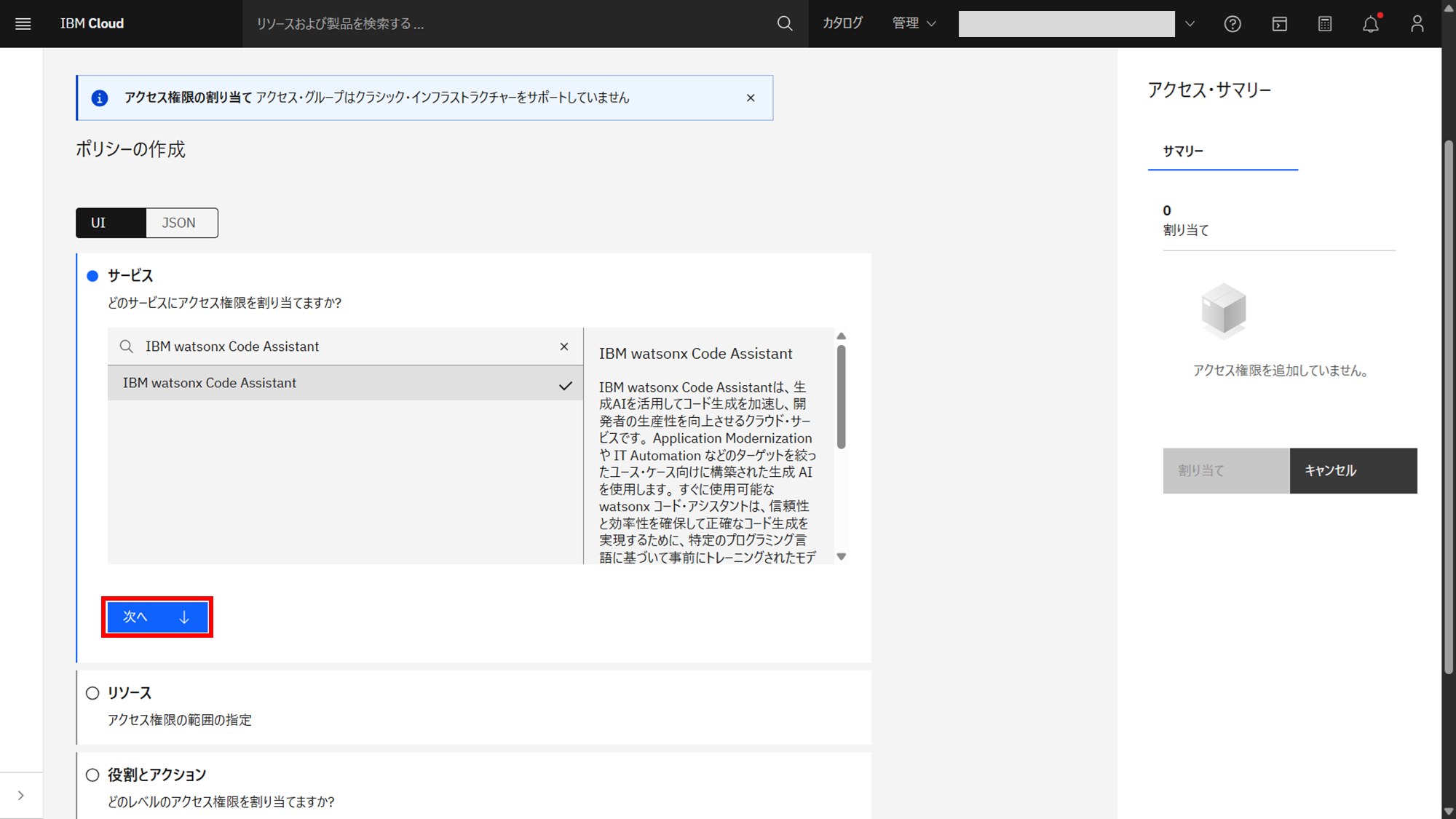This screenshot has height=819, width=1456.
Task: Expand the collapsed left side panel
Action: click(x=21, y=795)
